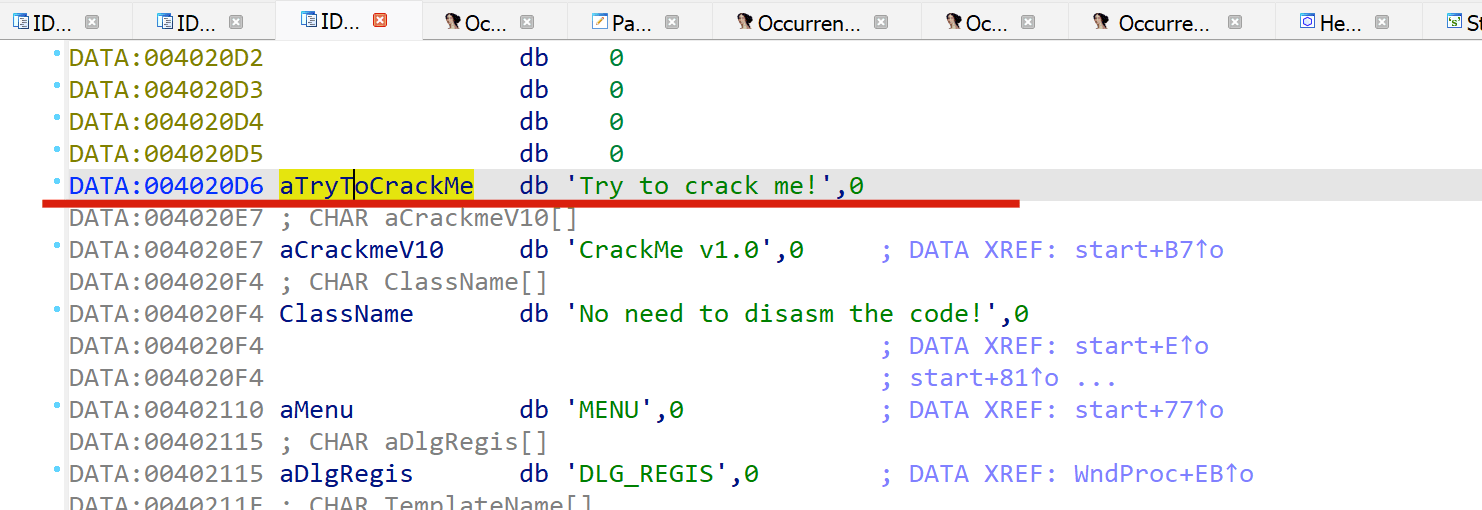Close the 'Pa...' tab
Image resolution: width=1482 pixels, height=510 pixels.
(672, 22)
